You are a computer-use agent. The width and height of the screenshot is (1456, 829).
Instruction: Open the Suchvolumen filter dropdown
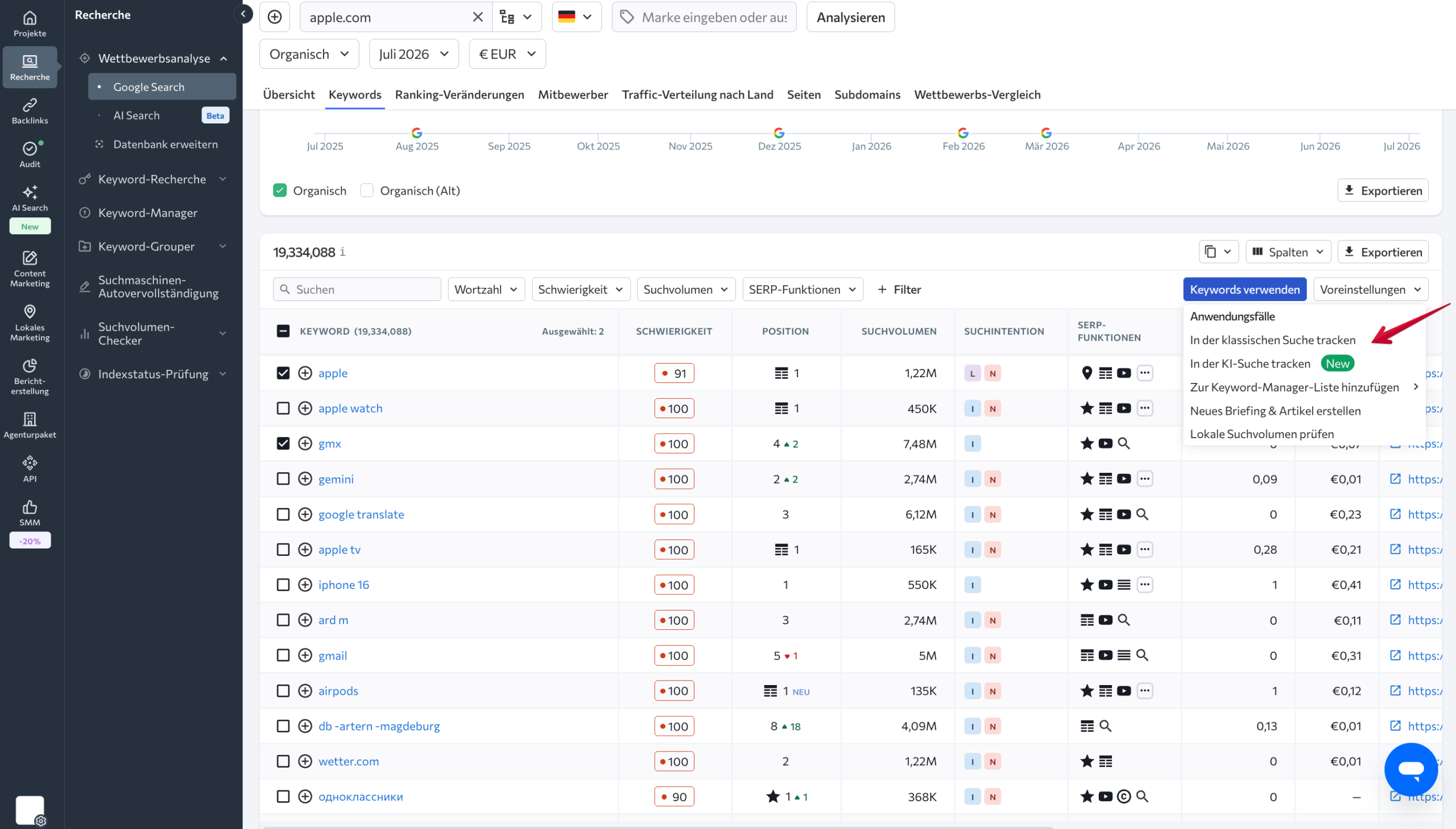pyautogui.click(x=685, y=289)
